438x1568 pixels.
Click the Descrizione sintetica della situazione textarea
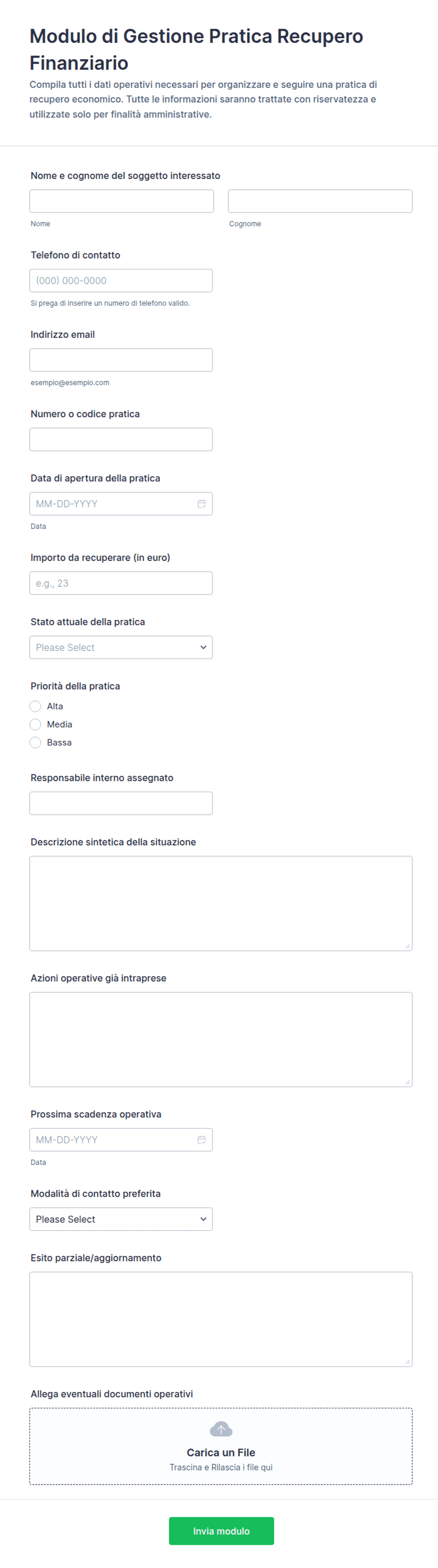(x=221, y=903)
